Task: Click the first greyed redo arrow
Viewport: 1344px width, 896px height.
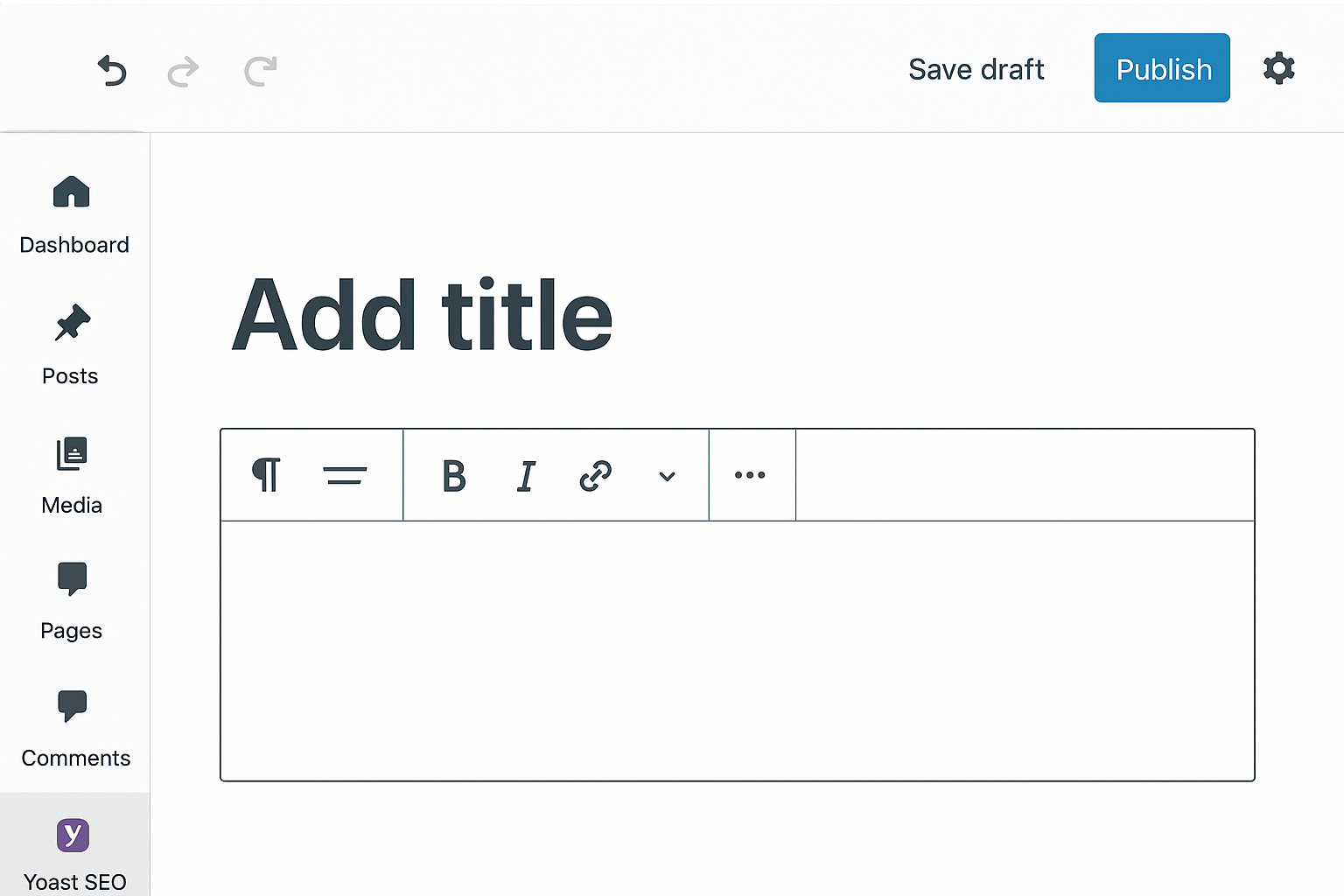Action: coord(183,71)
